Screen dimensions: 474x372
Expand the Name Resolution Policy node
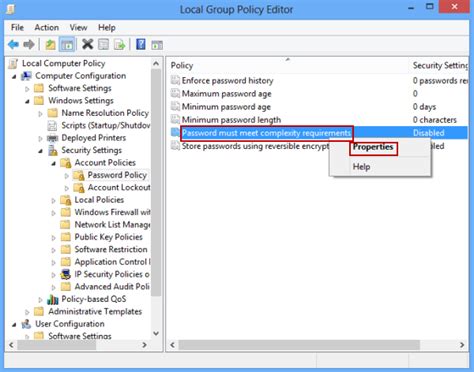40,114
